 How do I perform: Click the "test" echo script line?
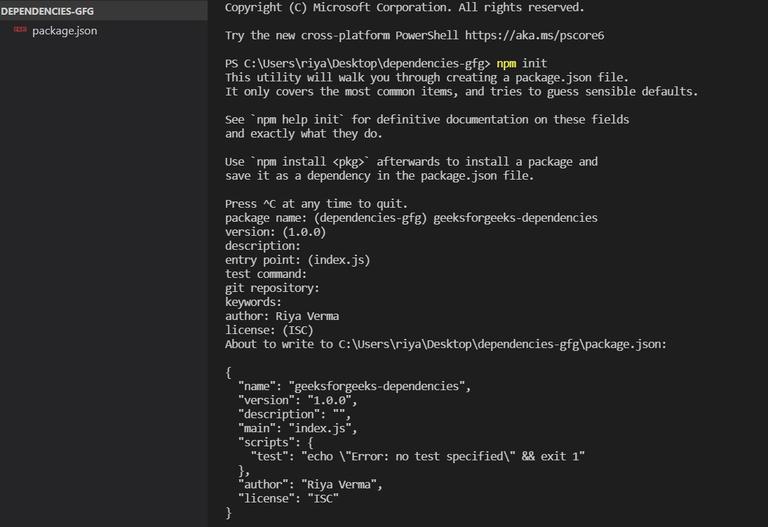(x=418, y=456)
